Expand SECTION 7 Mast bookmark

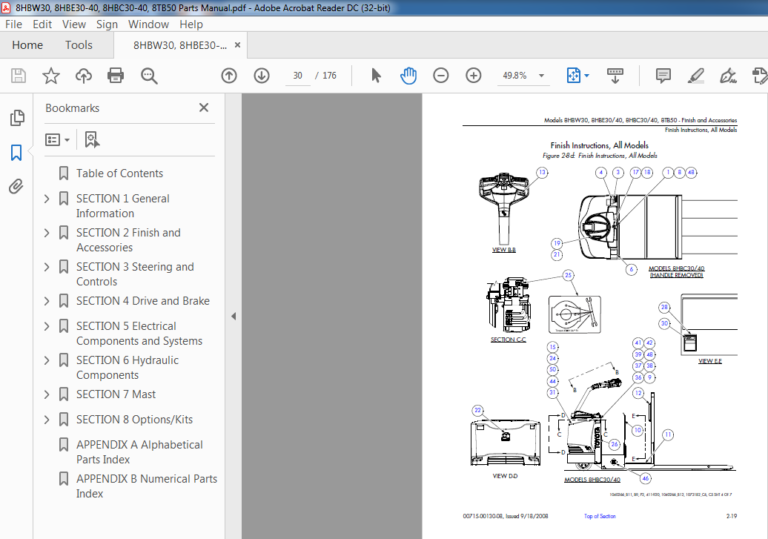(47, 394)
